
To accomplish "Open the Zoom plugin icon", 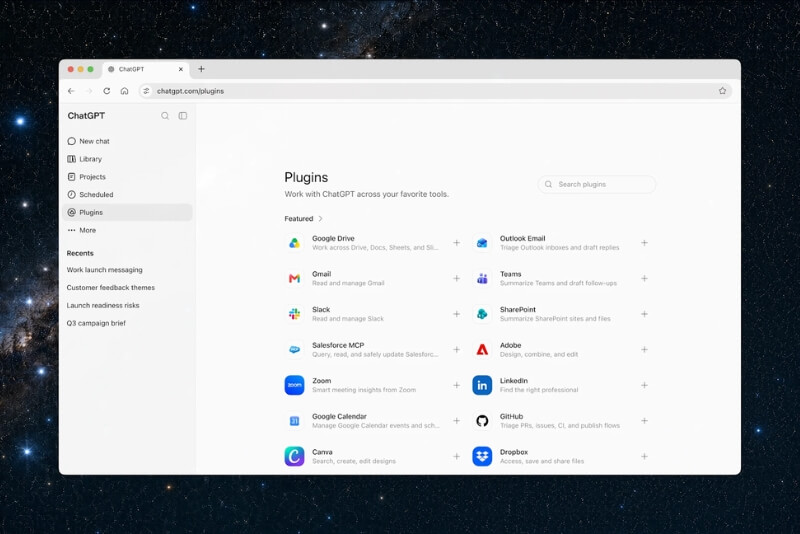I will (294, 385).
